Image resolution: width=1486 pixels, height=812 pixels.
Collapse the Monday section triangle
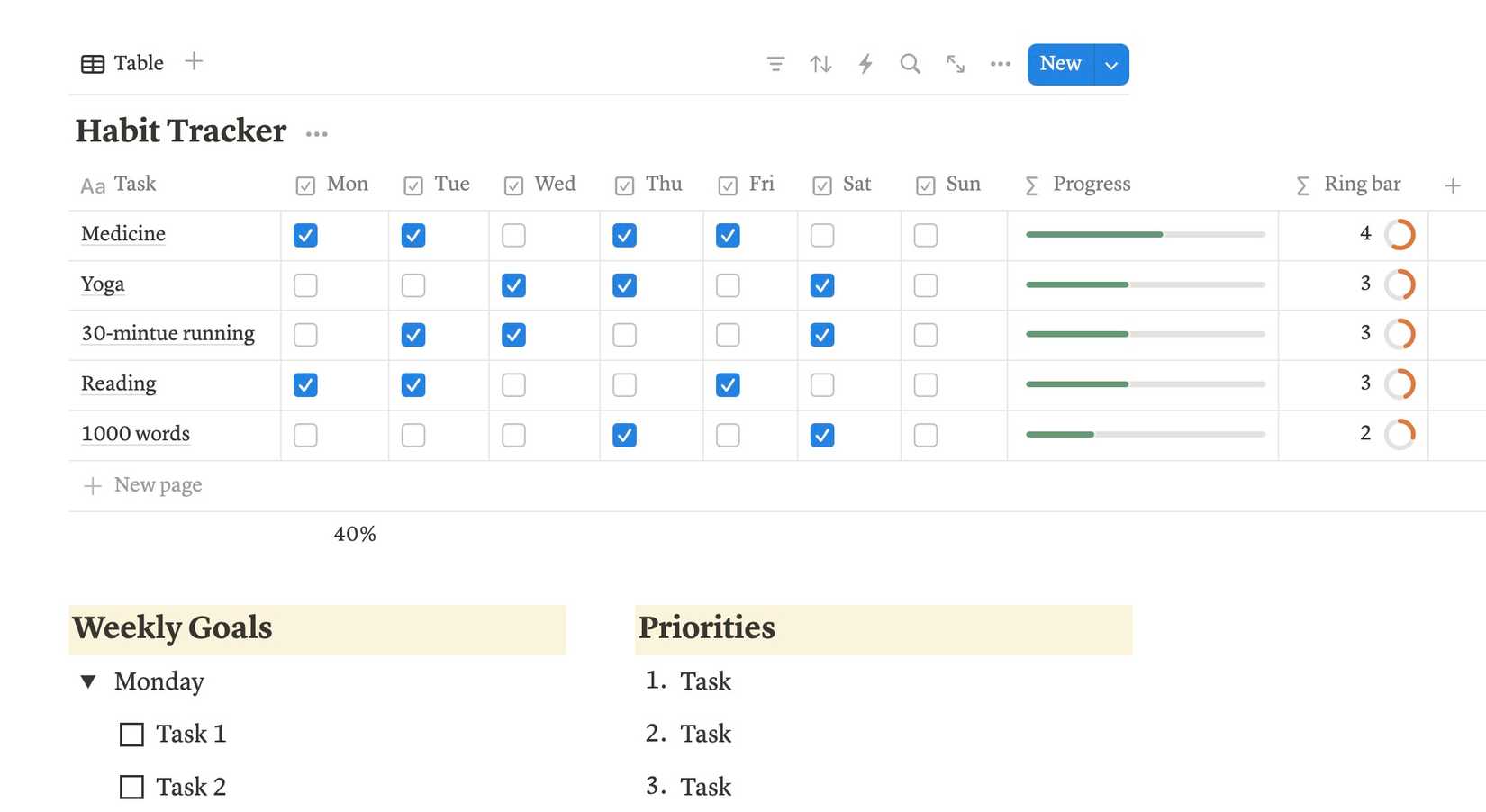point(87,681)
